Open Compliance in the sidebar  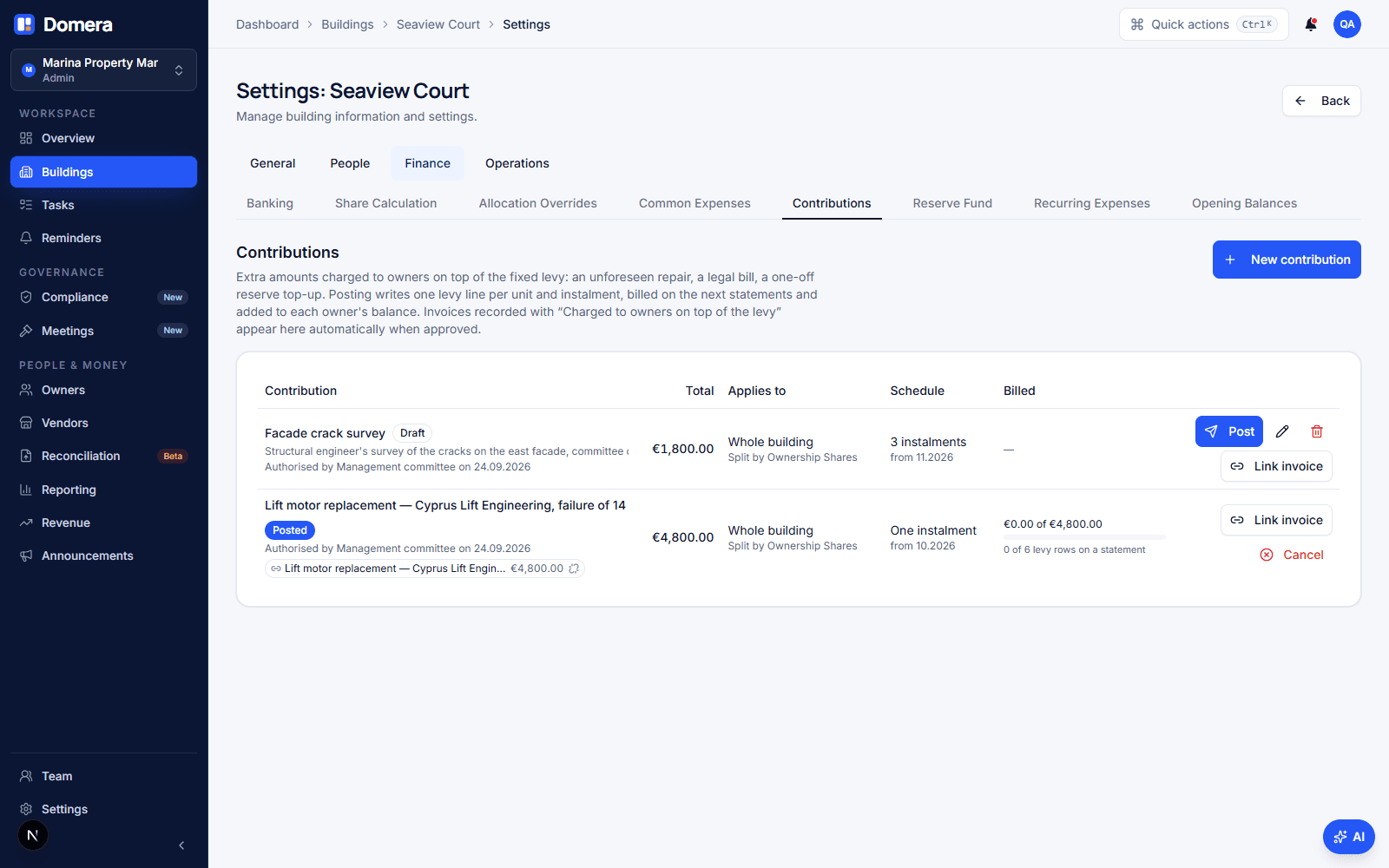click(103, 297)
